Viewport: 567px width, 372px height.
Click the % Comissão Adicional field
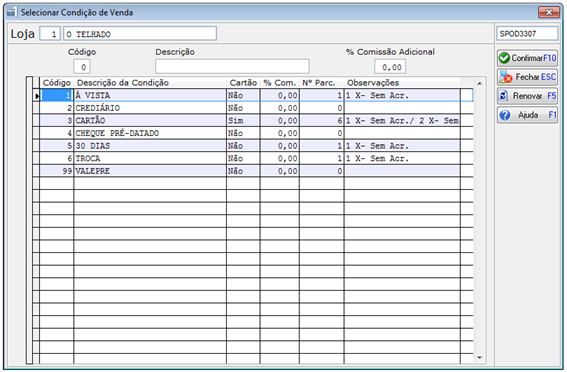390,67
